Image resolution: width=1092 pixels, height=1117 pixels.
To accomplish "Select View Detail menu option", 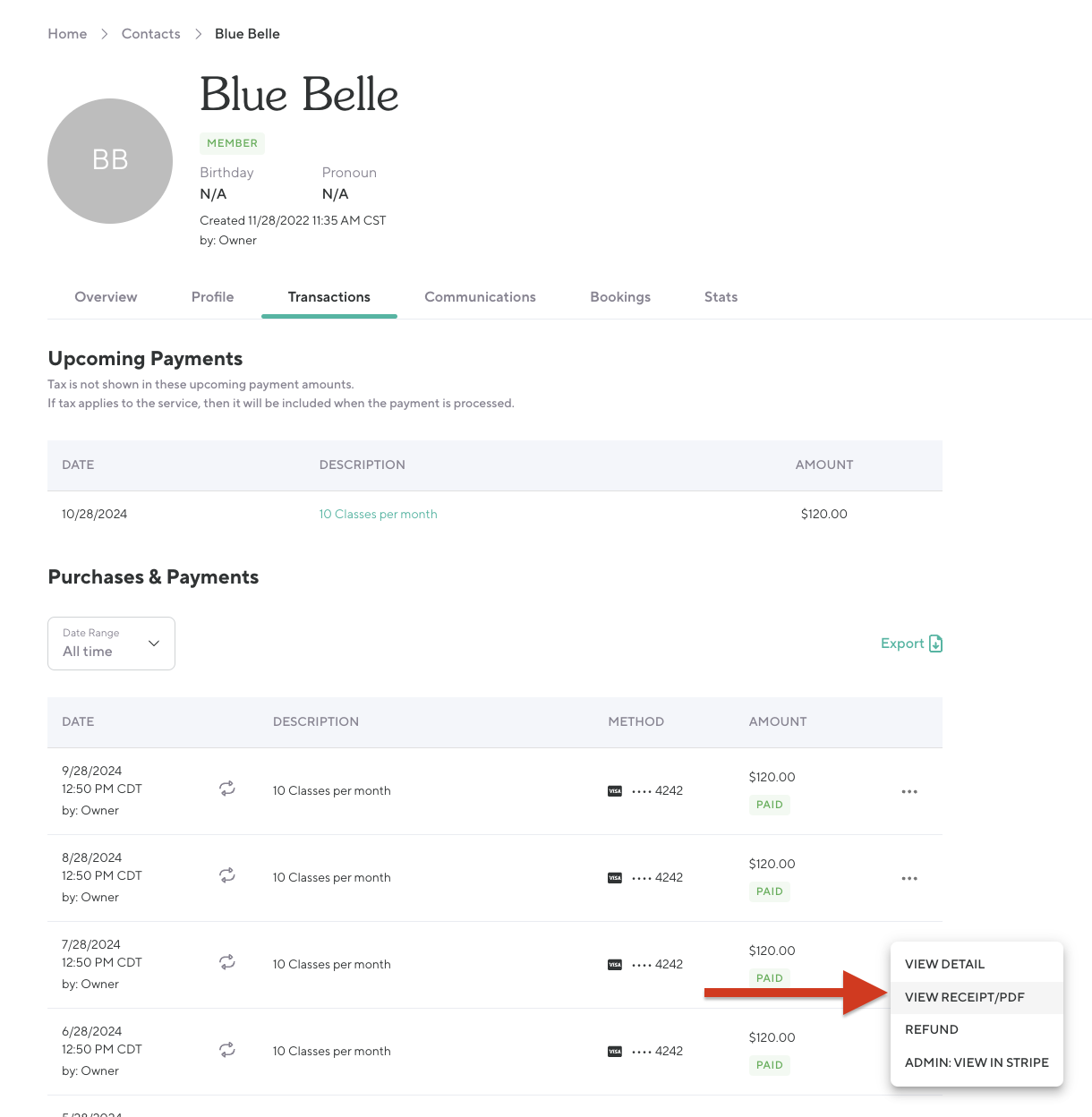I will 944,964.
